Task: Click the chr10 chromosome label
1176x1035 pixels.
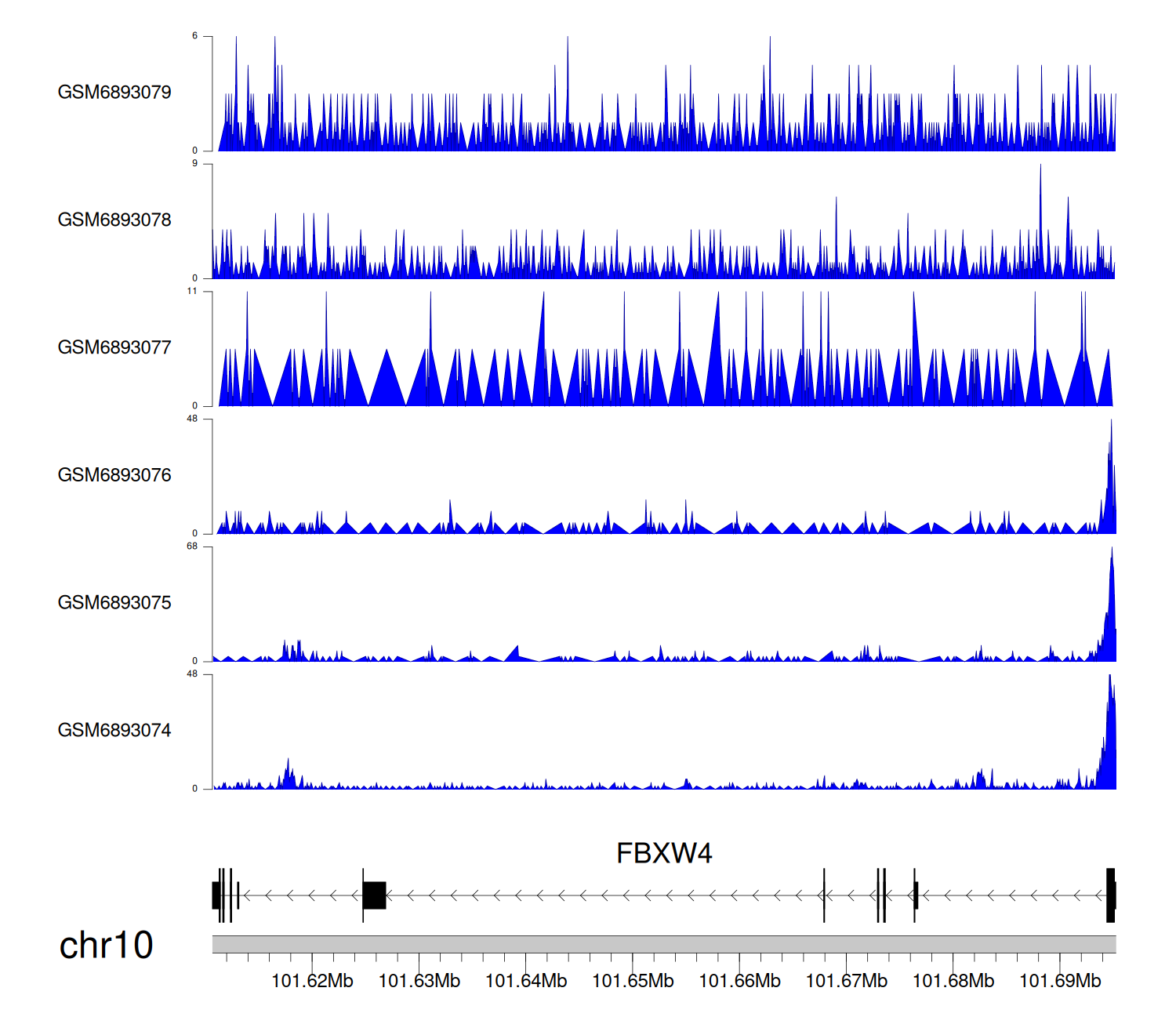Action: (x=106, y=946)
